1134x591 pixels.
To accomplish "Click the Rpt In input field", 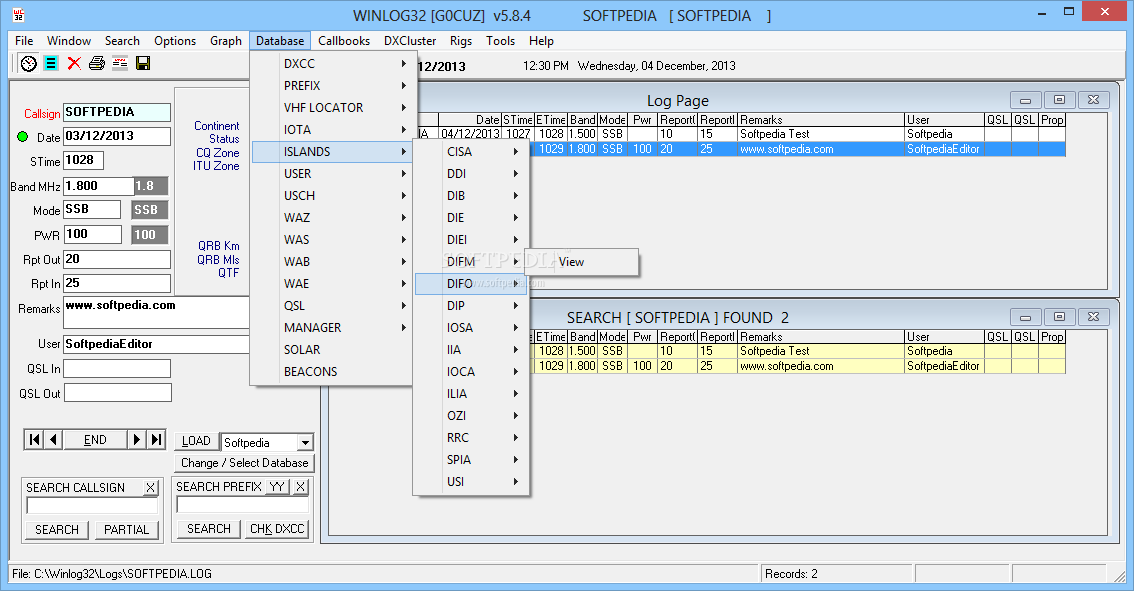I will click(x=116, y=284).
